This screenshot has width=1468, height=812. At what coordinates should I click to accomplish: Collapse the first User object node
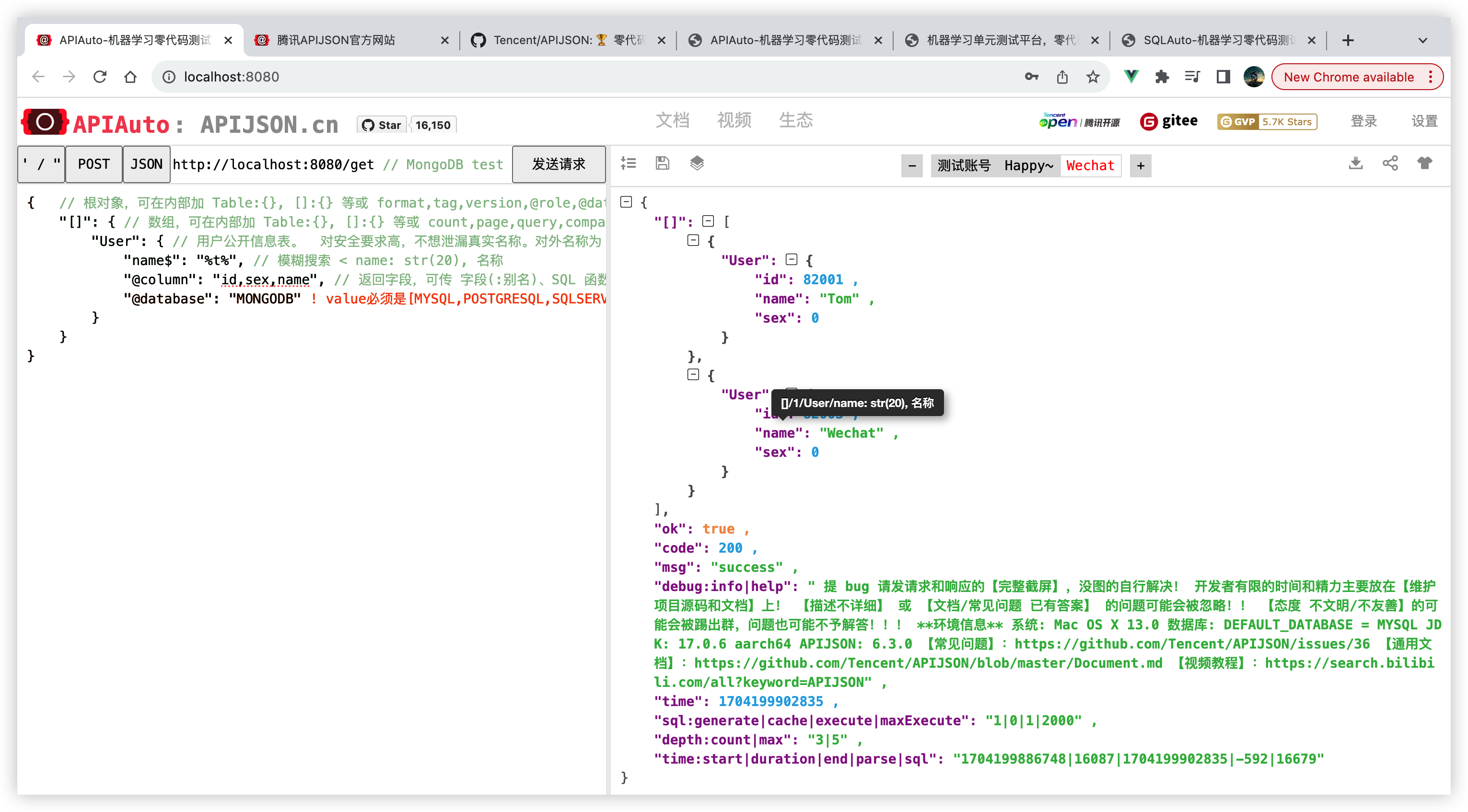tap(792, 260)
